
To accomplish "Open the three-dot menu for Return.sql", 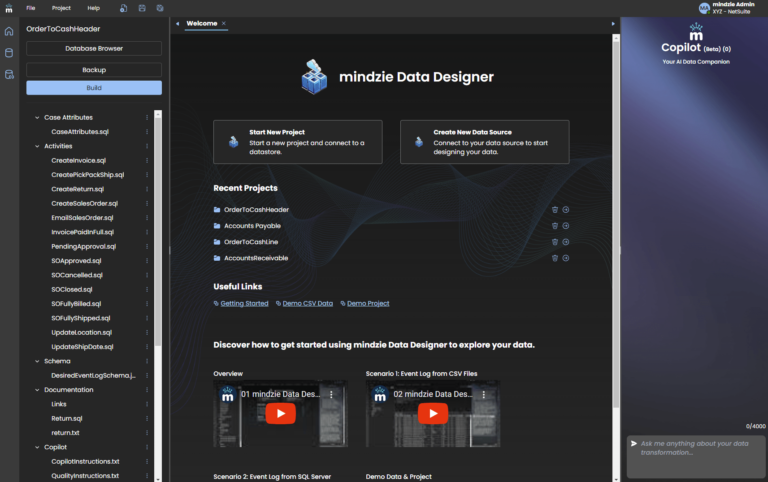I will coord(147,419).
